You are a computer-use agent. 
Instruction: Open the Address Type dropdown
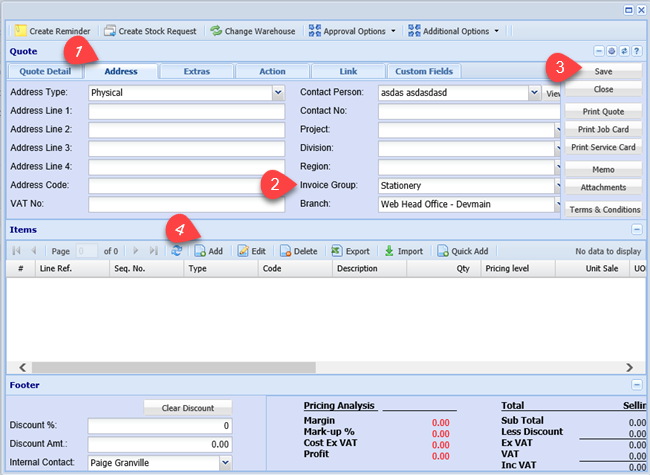tap(277, 93)
